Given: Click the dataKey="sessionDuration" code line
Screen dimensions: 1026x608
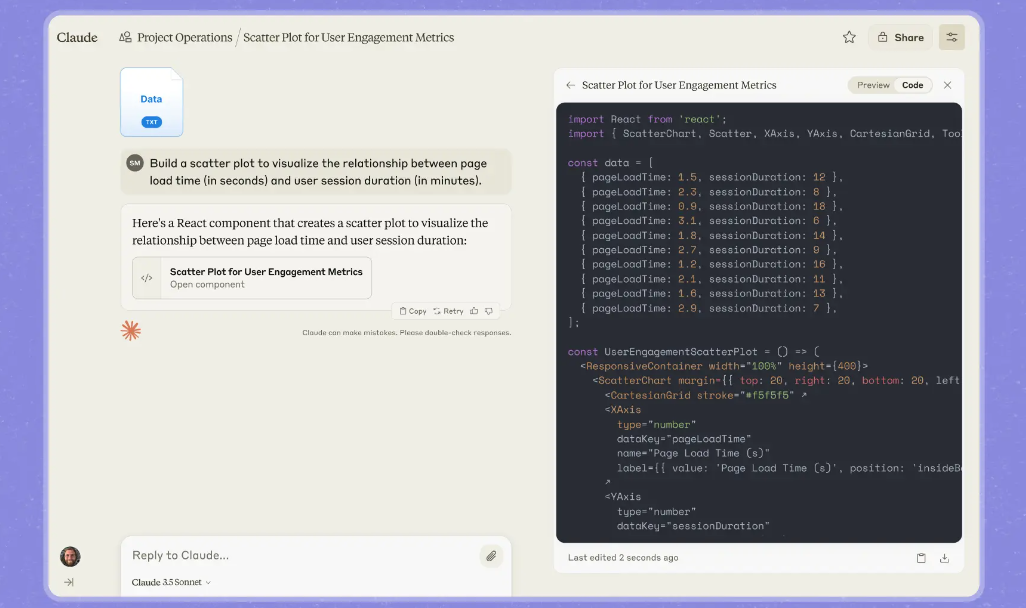Looking at the screenshot, I should click(693, 526).
